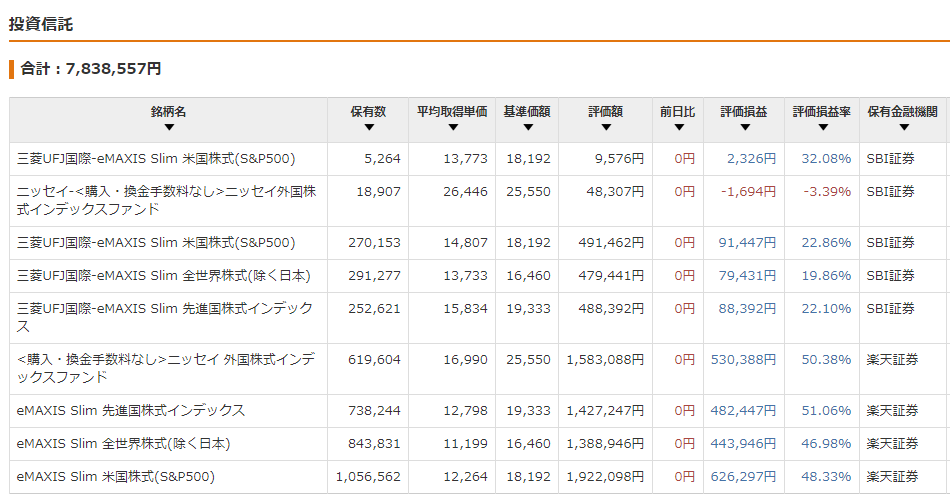Click return rate -3.39%
The width and height of the screenshot is (950, 503).
(x=827, y=192)
